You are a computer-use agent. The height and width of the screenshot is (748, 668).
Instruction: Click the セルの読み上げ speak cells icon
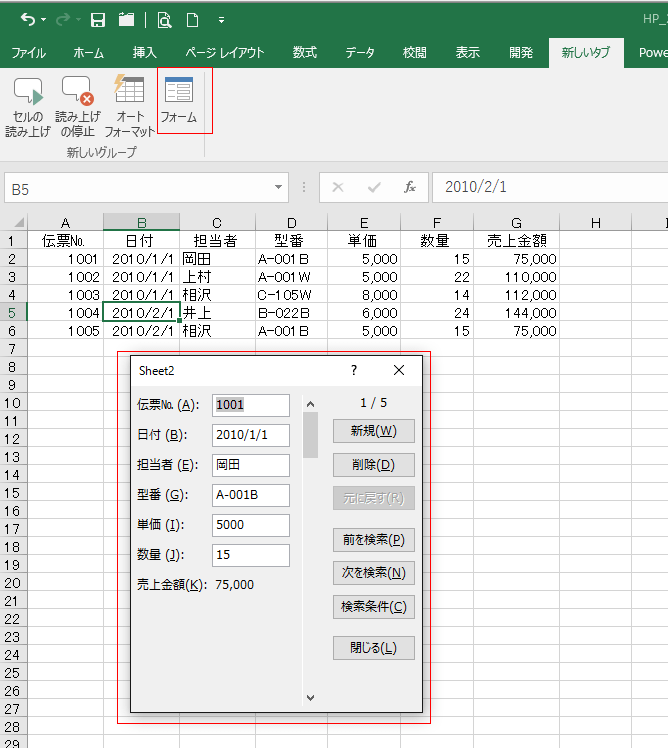pyautogui.click(x=28, y=106)
